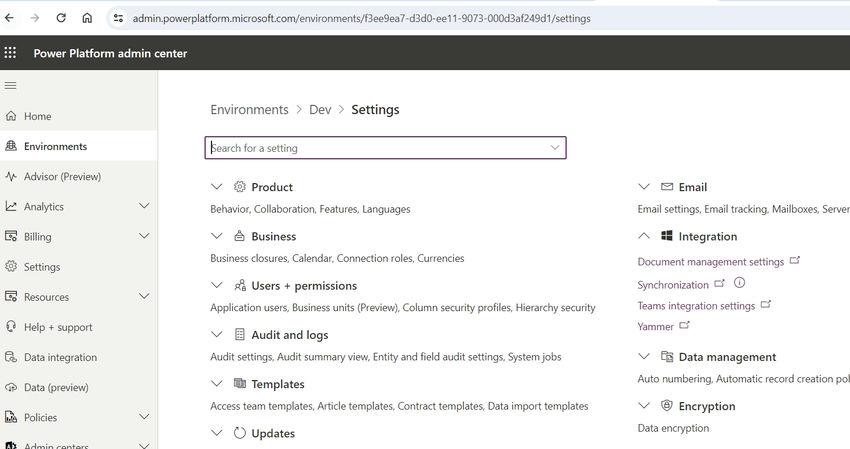Go to Dev in the breadcrumb
The height and width of the screenshot is (449, 850).
coord(320,110)
